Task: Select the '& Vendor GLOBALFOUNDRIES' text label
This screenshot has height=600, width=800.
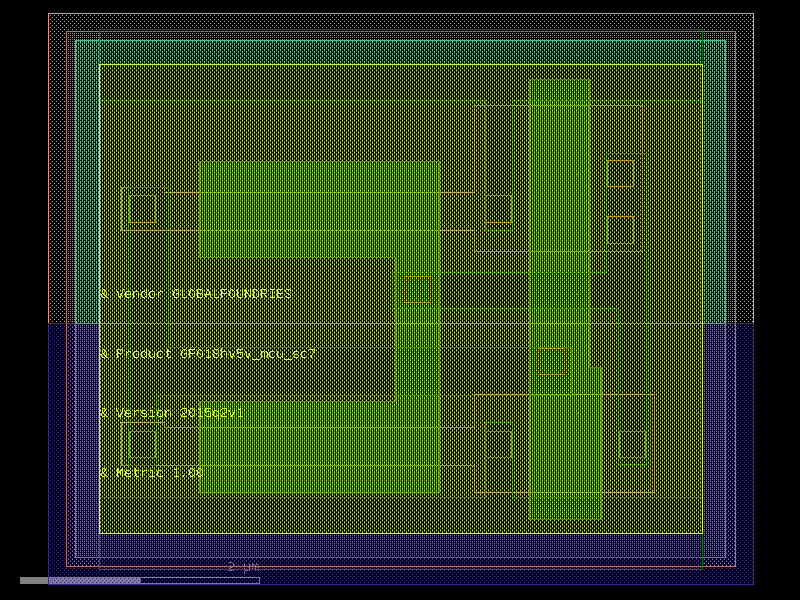Action: (195, 294)
